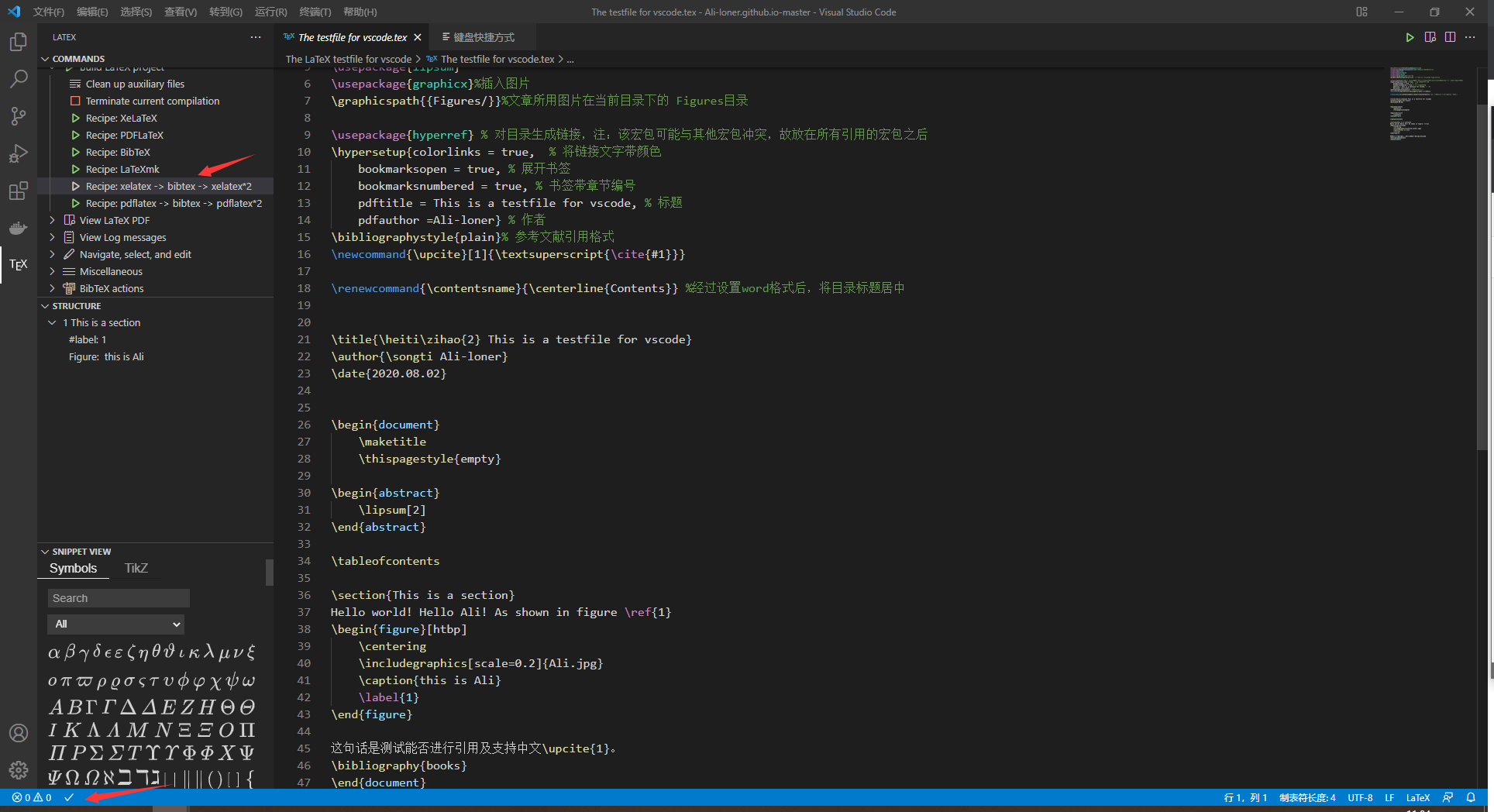The width and height of the screenshot is (1494, 812).
Task: Click the VS Code logo icon
Action: point(14,12)
